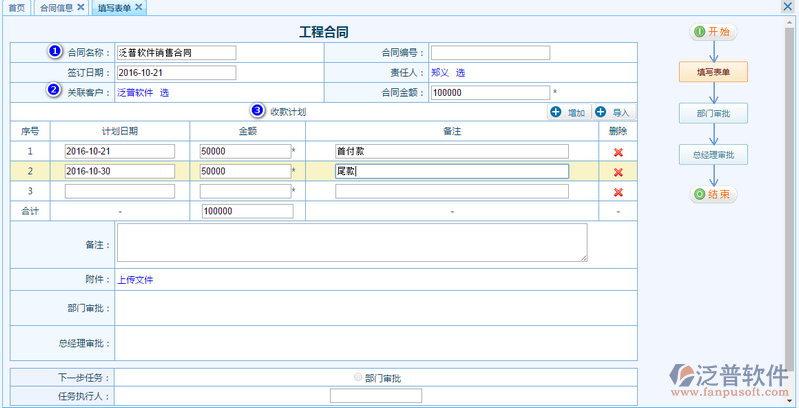The image size is (799, 408).
Task: Focus the 合同金额 input field
Action: click(x=491, y=93)
